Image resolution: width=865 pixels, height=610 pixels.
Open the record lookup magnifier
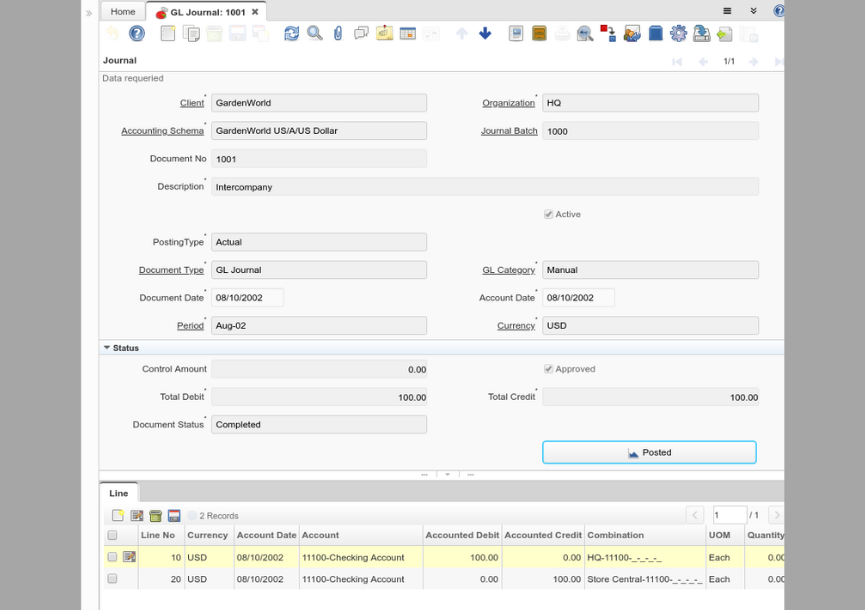click(315, 34)
